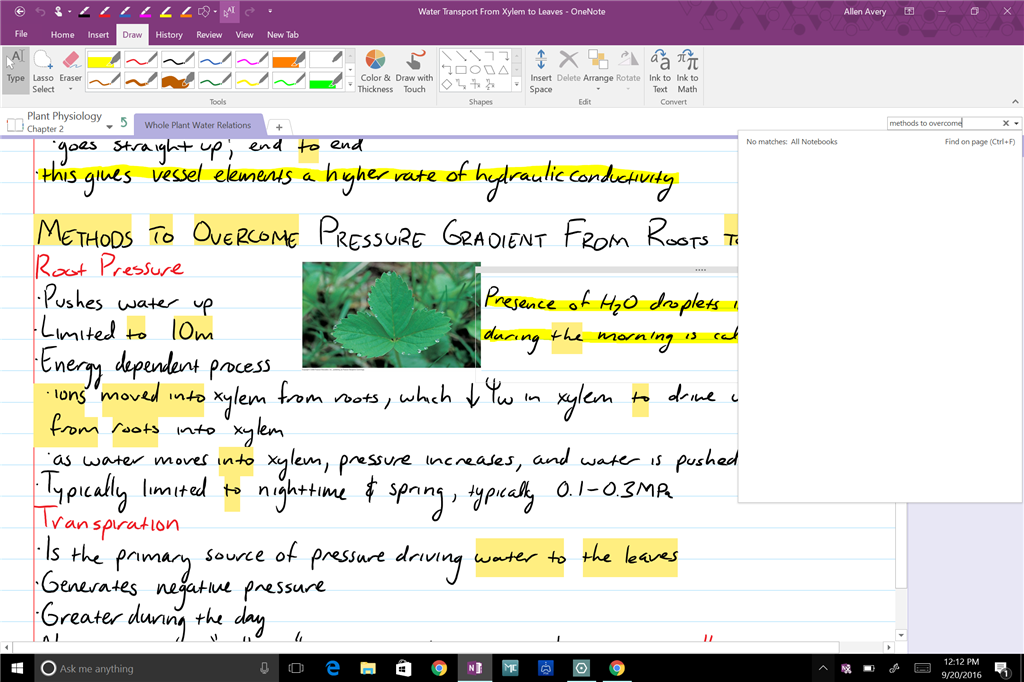This screenshot has height=682, width=1024.
Task: Choose the magenta thin pen in the ribbon gallery
Action: 252,60
